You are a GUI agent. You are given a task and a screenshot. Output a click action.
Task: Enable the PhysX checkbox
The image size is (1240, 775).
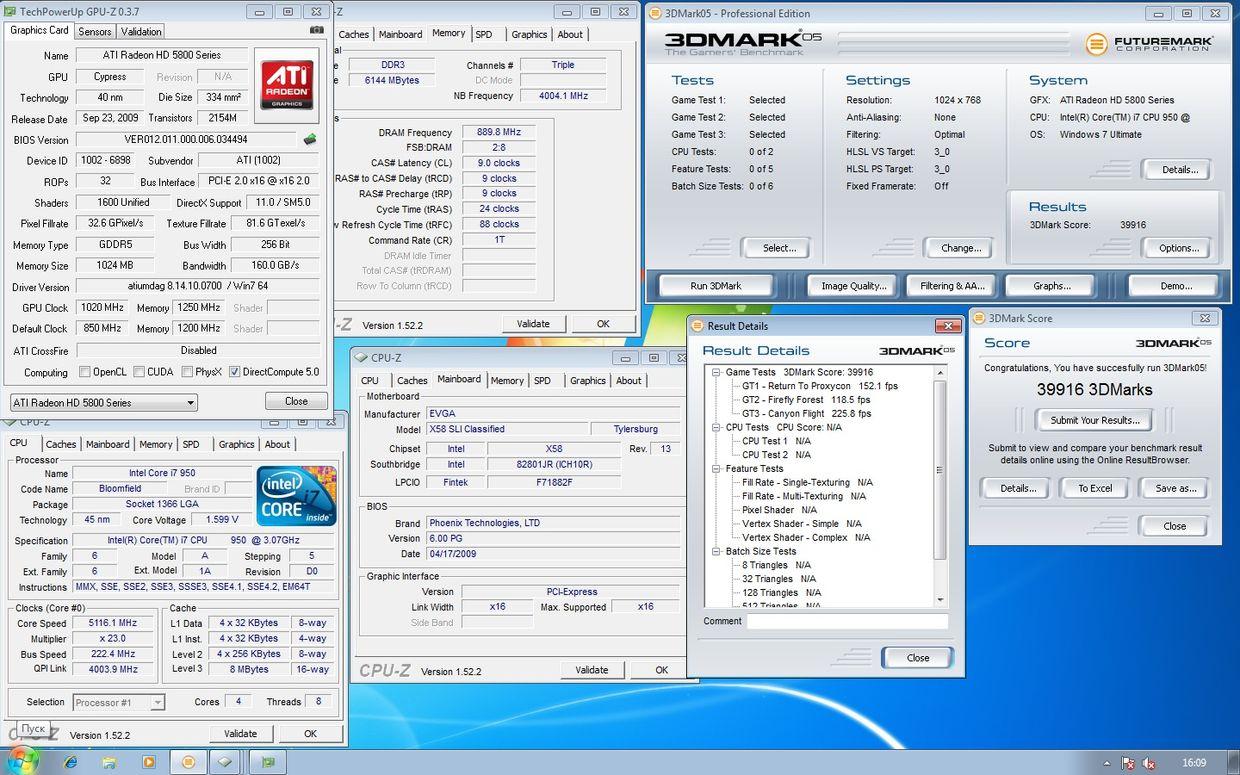187,372
